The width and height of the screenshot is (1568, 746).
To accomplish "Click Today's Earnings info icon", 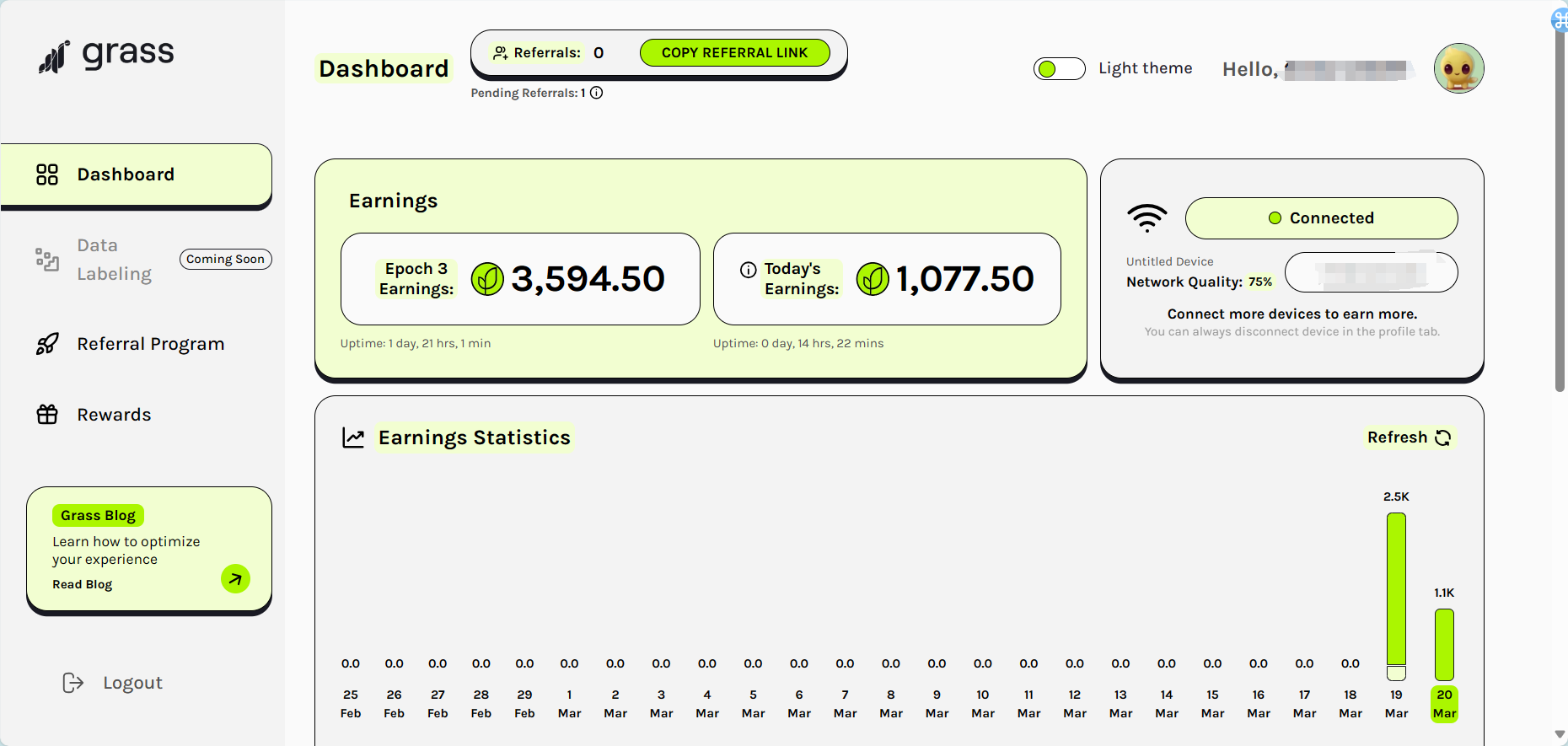I will (748, 270).
